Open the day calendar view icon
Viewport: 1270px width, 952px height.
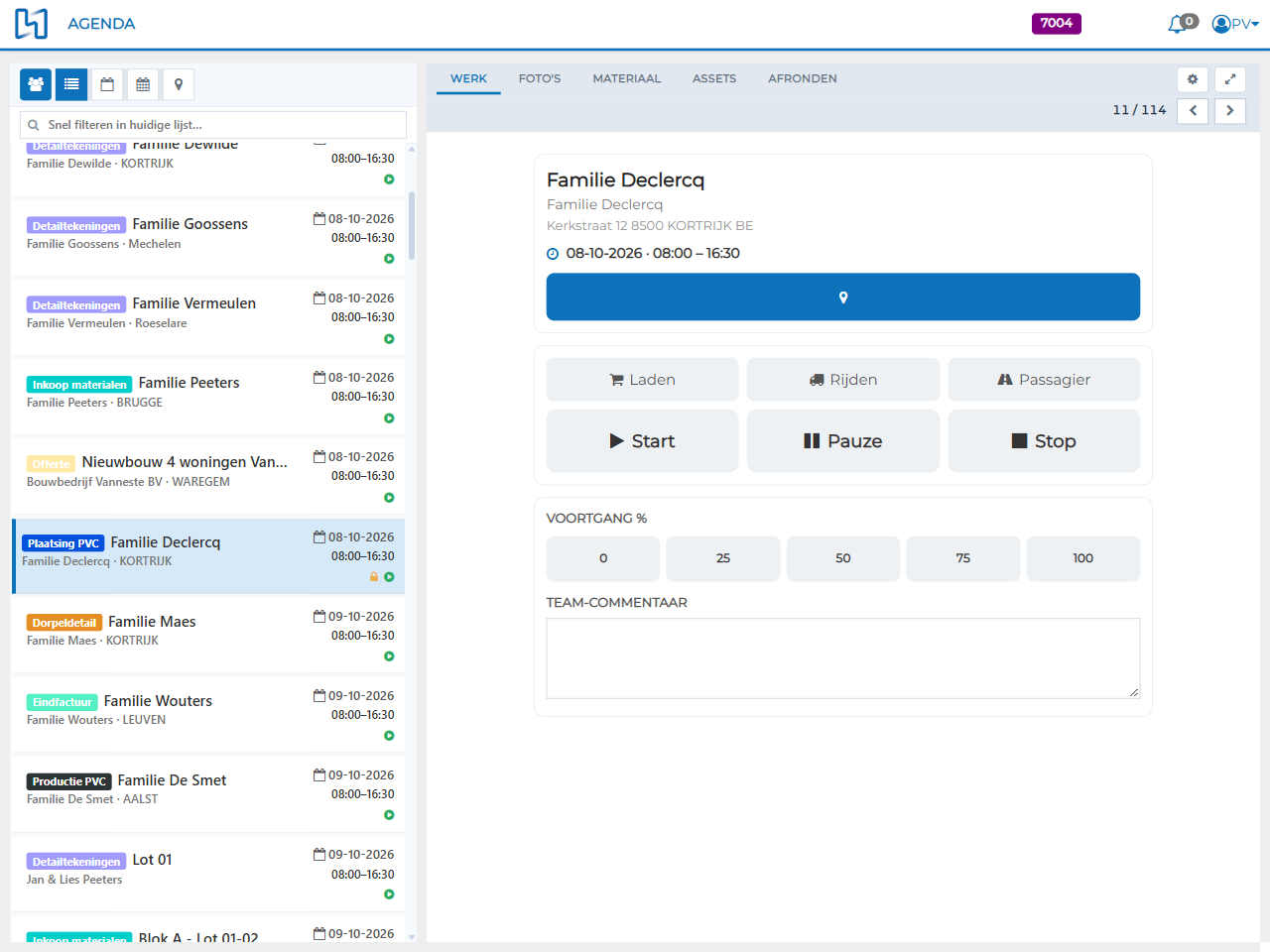107,84
